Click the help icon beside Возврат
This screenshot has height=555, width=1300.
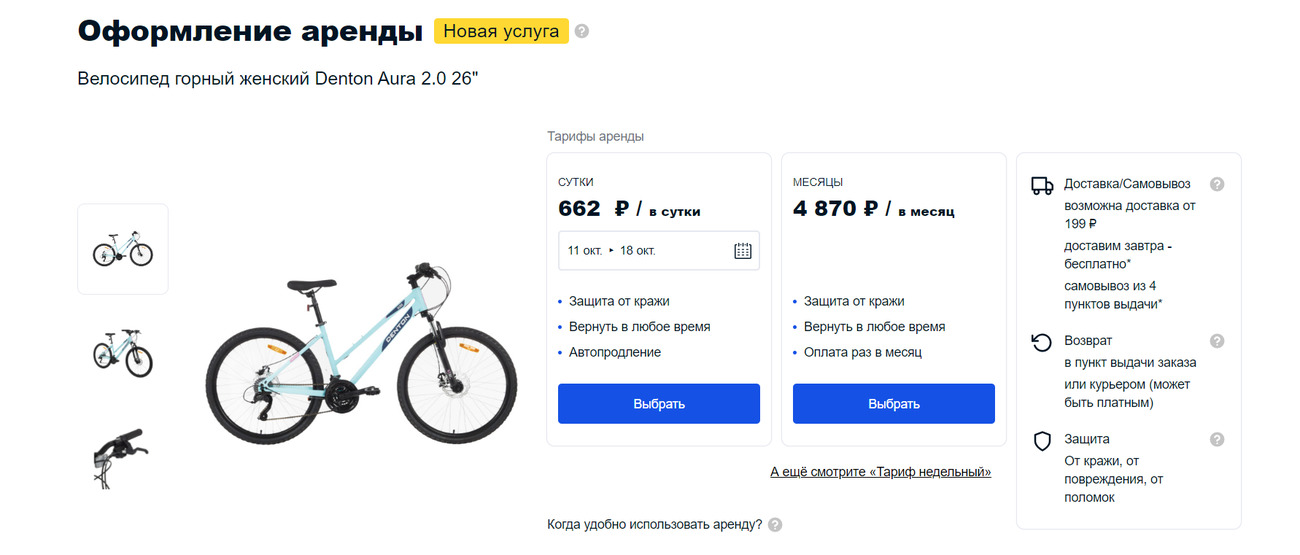click(1217, 341)
